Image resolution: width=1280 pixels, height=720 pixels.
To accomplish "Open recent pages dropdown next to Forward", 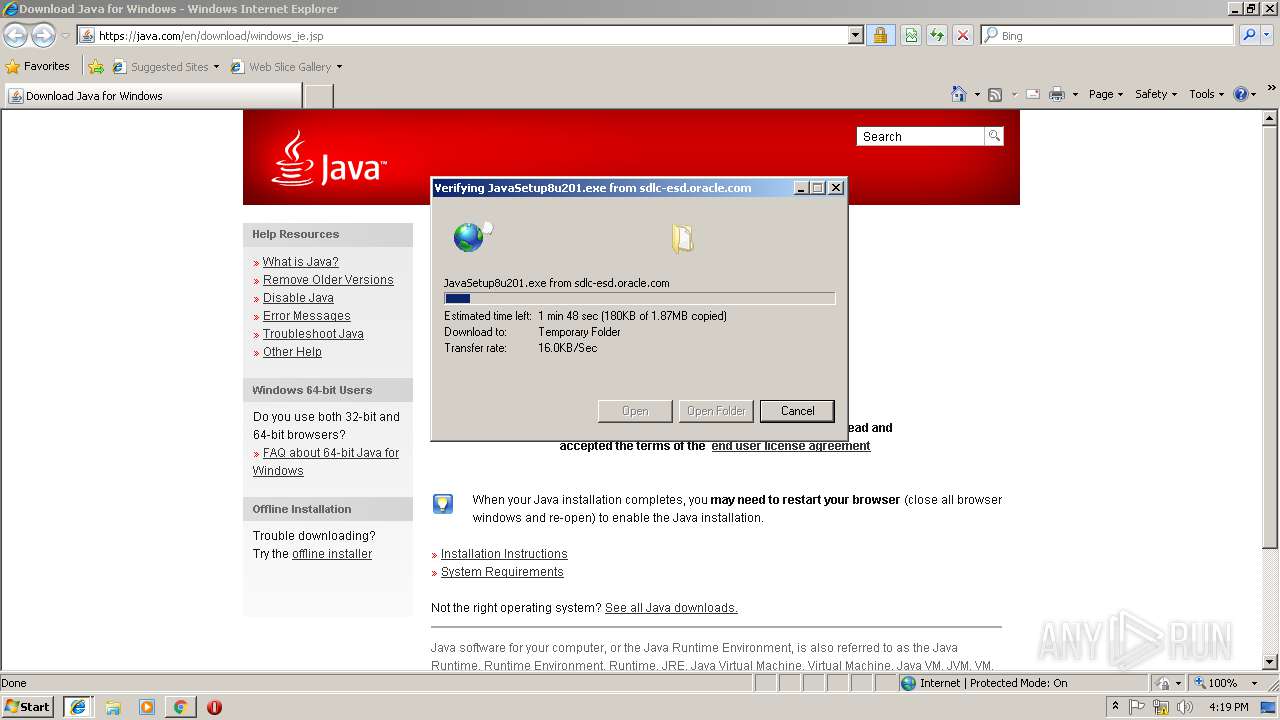I will pos(65,35).
